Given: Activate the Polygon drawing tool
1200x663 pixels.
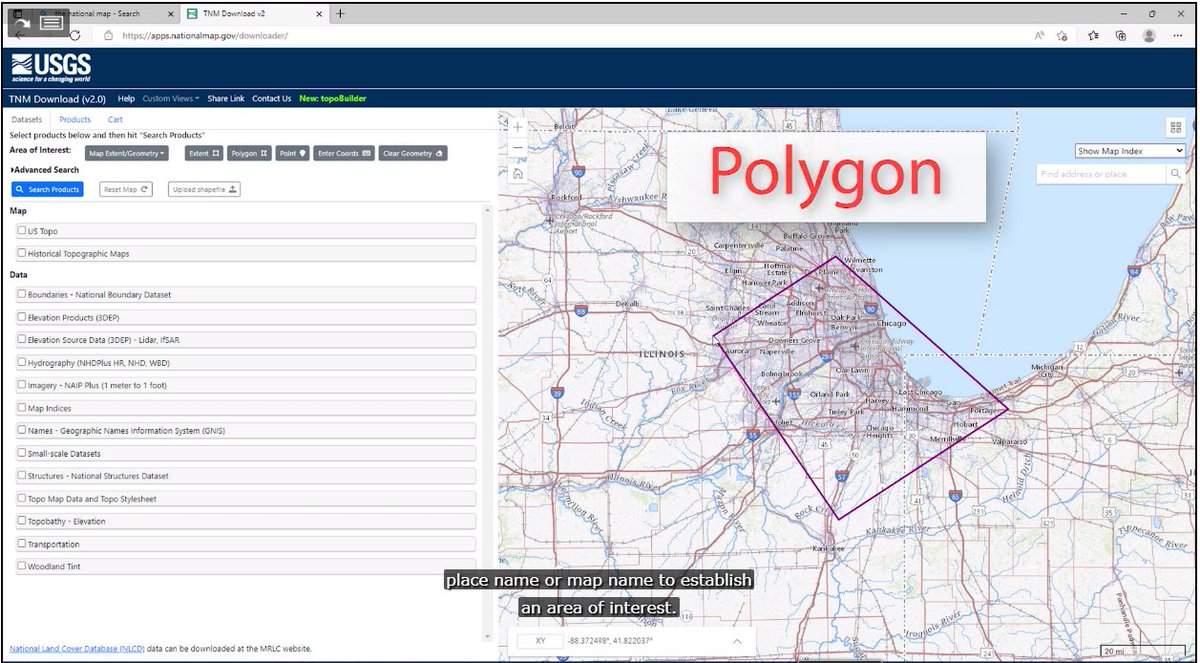Looking at the screenshot, I should point(249,153).
